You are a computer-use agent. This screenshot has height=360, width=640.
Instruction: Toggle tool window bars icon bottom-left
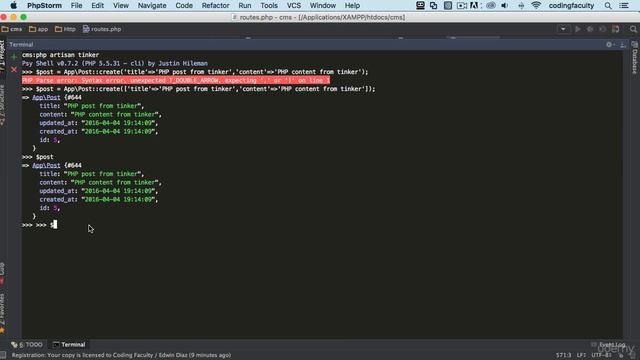[3, 356]
